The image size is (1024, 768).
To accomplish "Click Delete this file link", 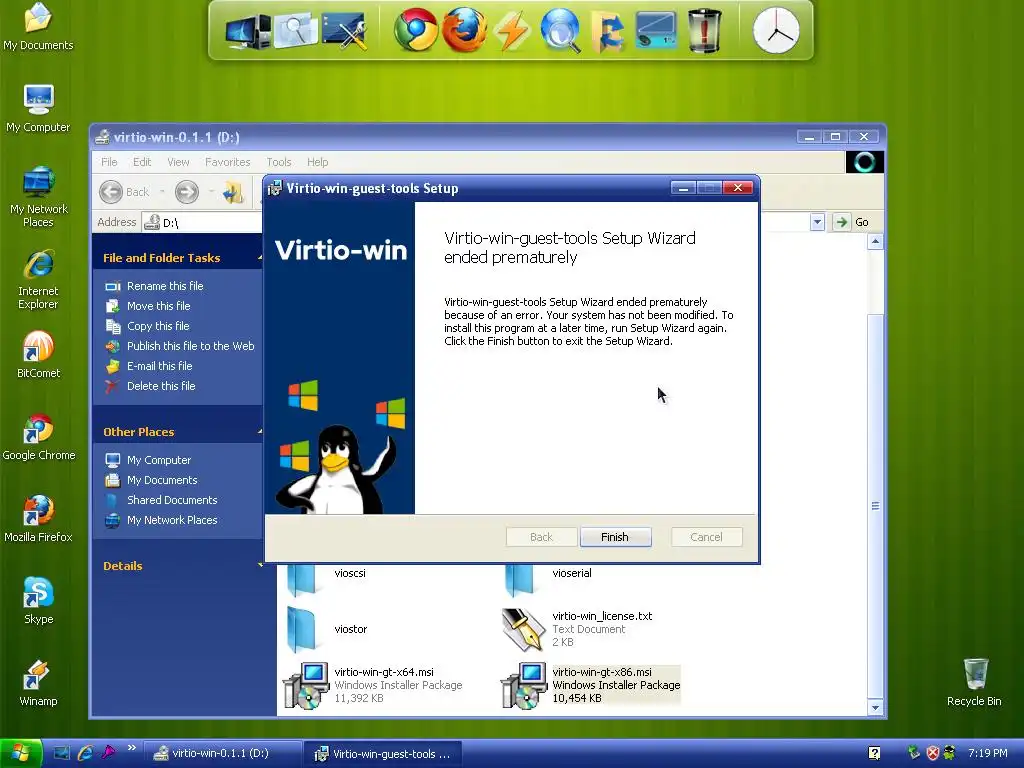I will coord(161,386).
